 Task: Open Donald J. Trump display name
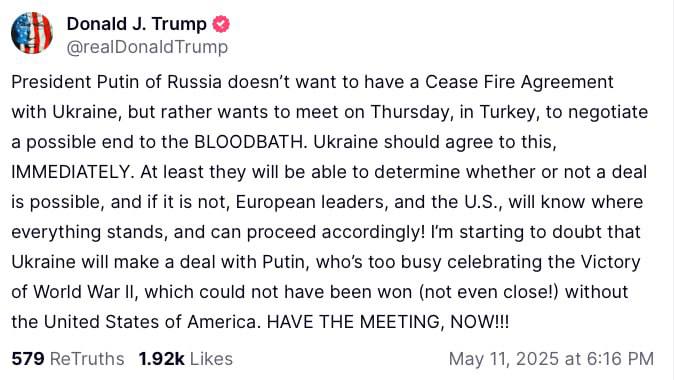pyautogui.click(x=137, y=24)
